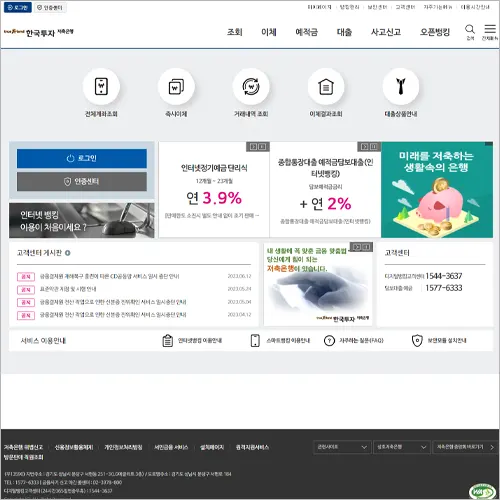Open the 이체 main menu

coord(269,32)
